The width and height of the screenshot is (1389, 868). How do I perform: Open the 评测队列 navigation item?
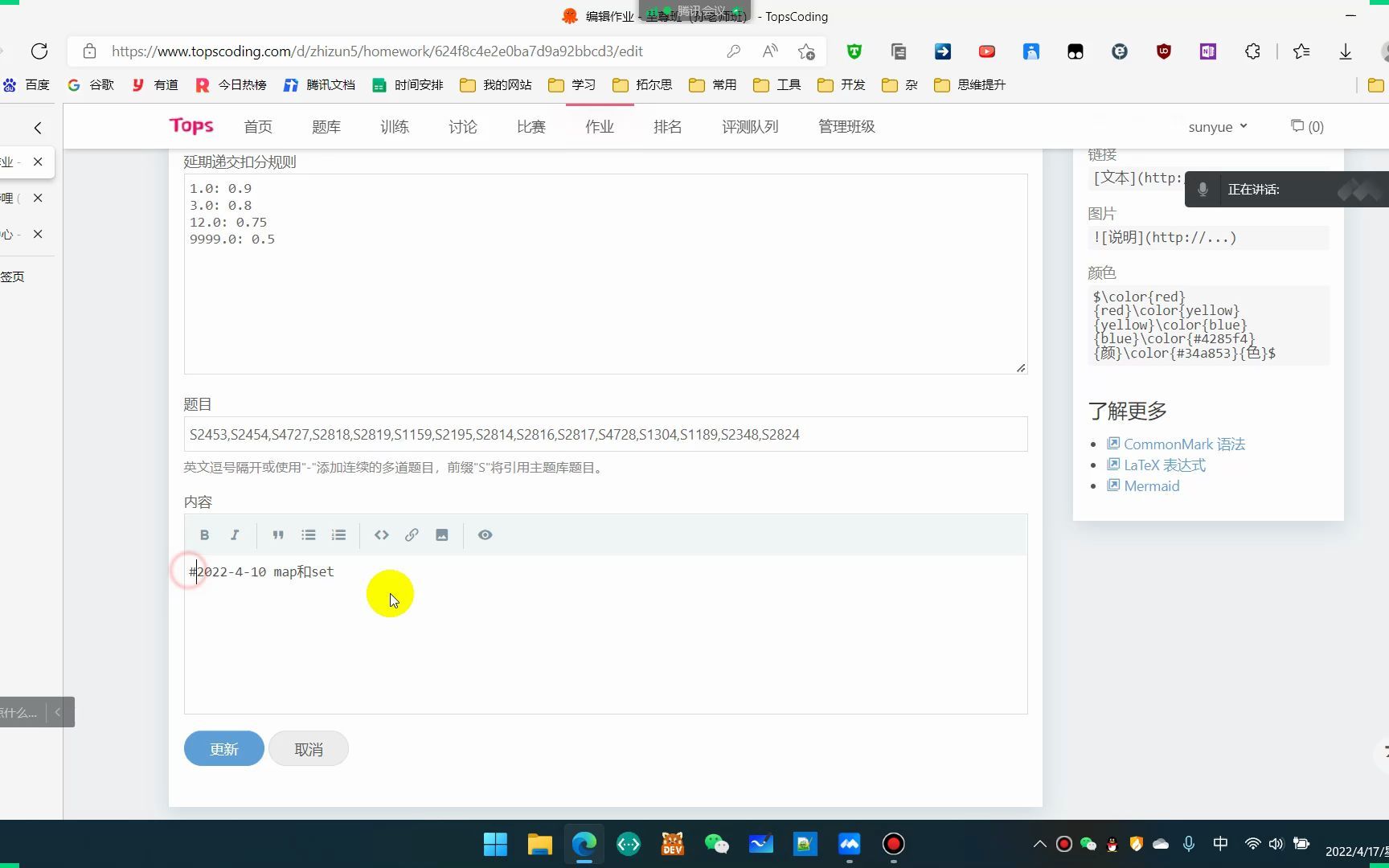coord(749,126)
